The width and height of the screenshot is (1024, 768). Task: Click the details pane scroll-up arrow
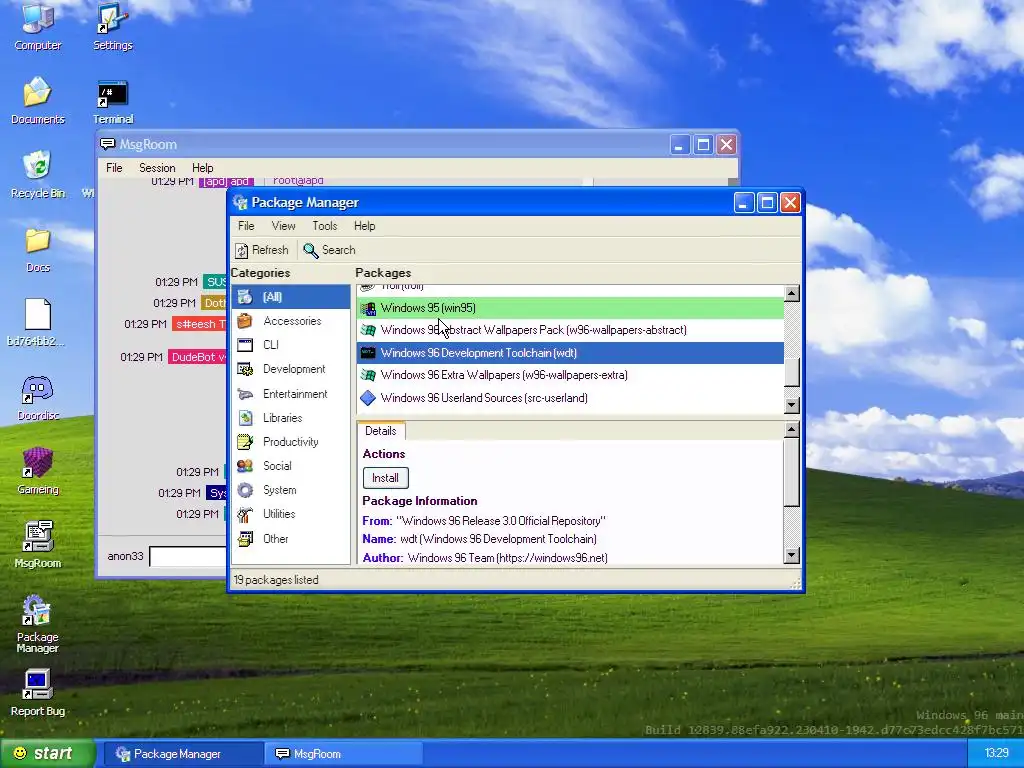(792, 429)
